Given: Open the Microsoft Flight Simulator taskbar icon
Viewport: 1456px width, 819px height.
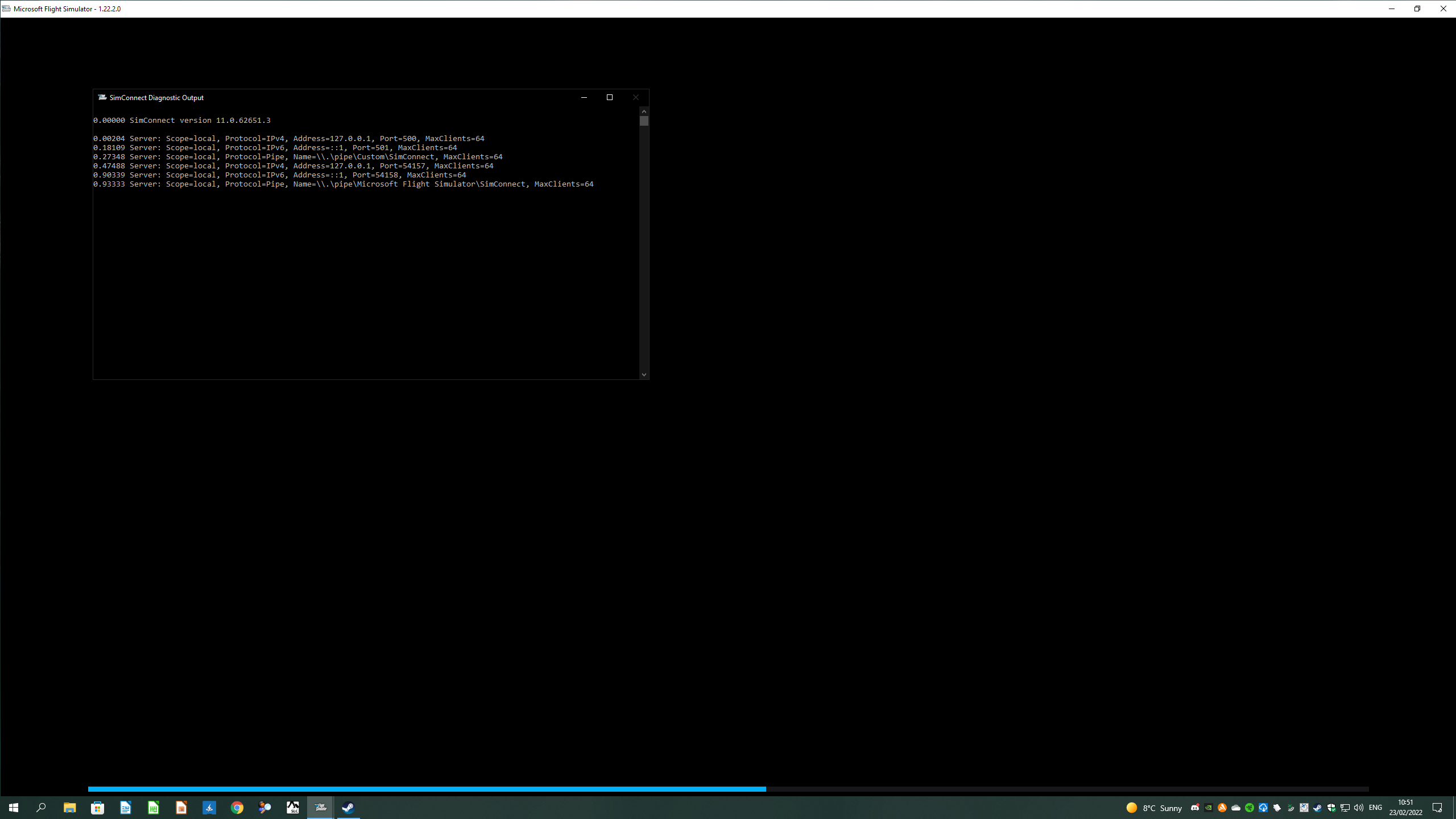Looking at the screenshot, I should click(320, 808).
